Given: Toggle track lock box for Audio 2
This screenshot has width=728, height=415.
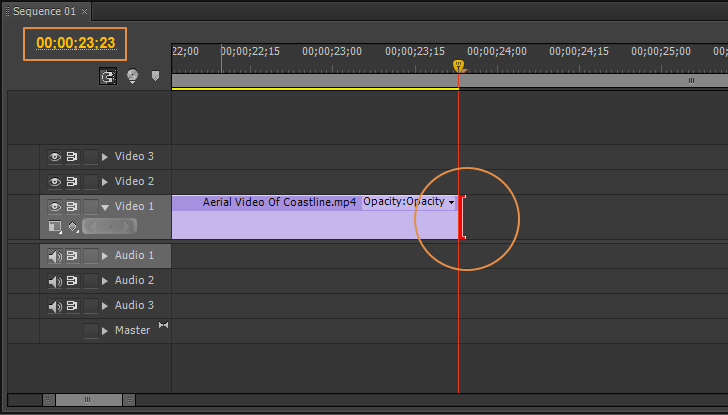Looking at the screenshot, I should pos(91,281).
